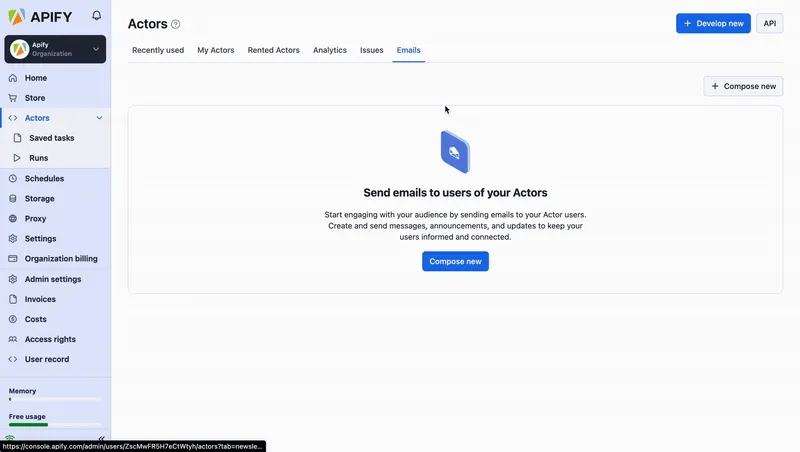Open Proxy in sidebar
Image resolution: width=800 pixels, height=452 pixels.
[35, 218]
